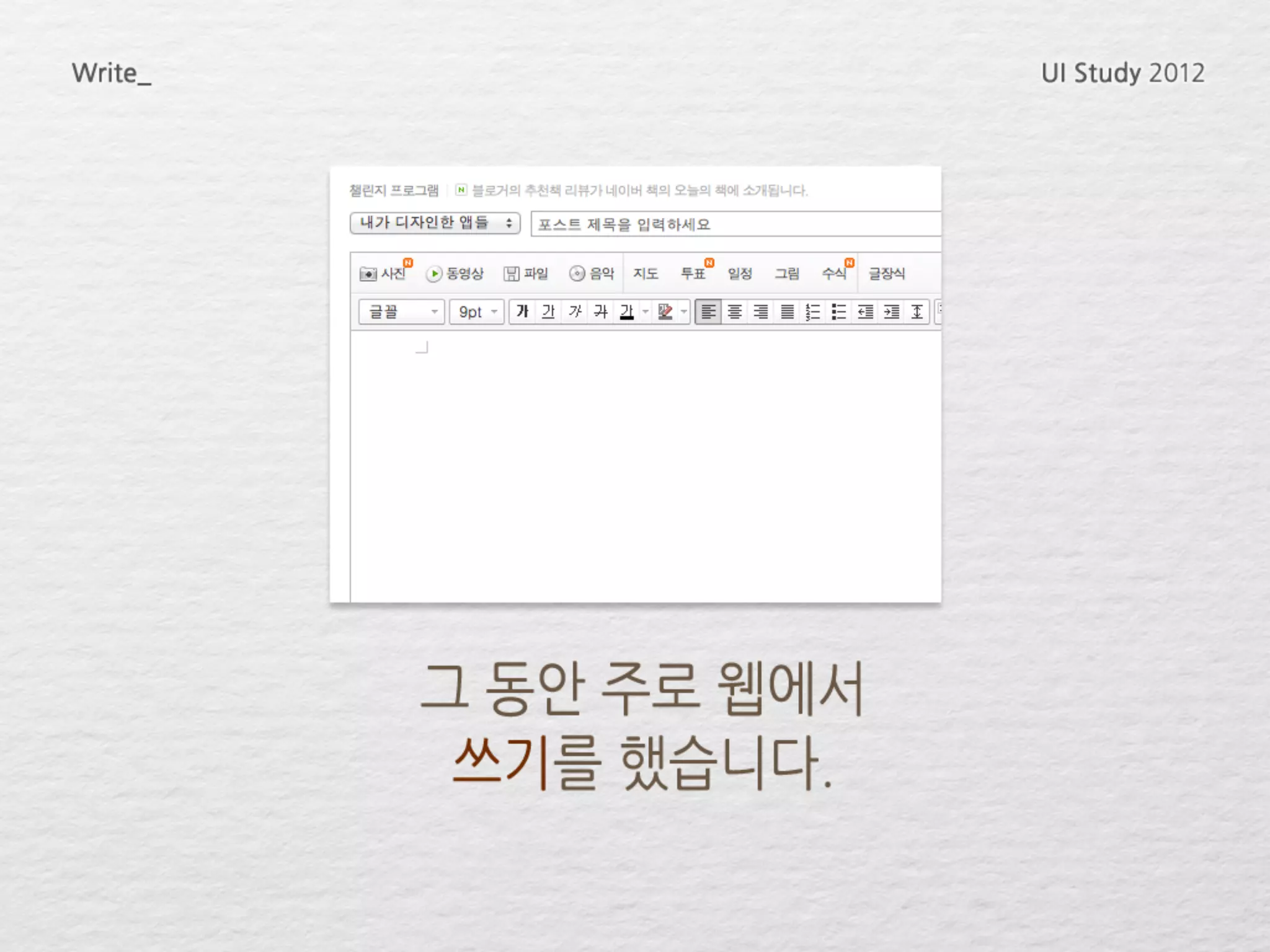Toggle strikethrough 가 formatting

(600, 311)
